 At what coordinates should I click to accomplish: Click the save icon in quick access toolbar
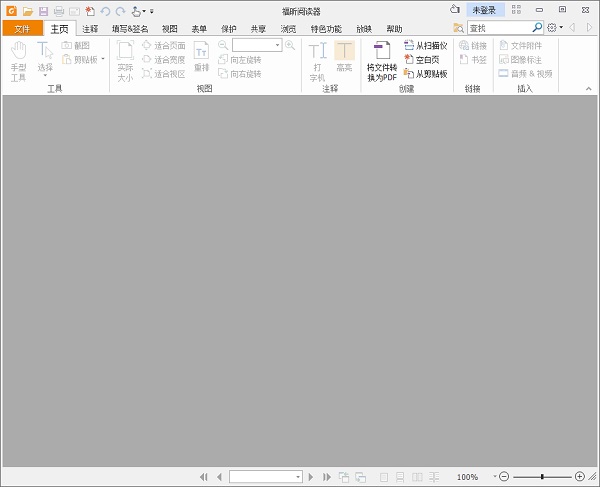[43, 11]
